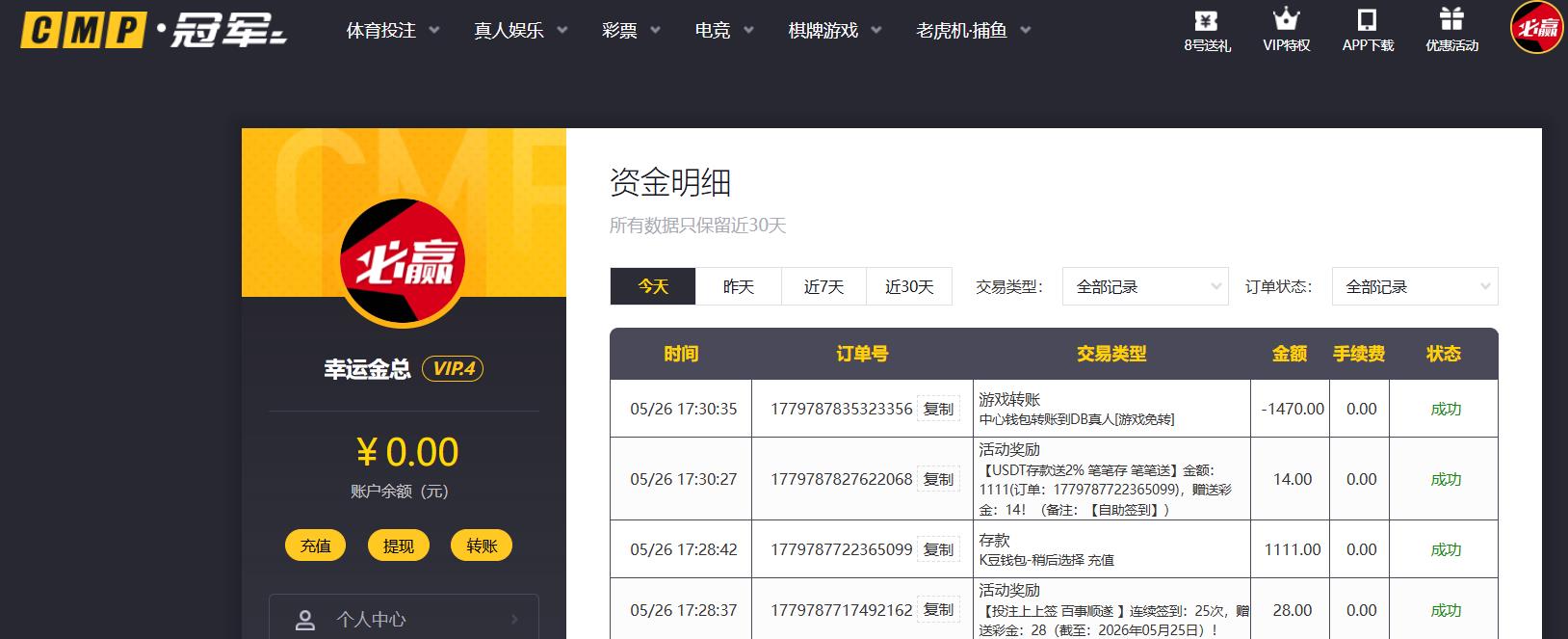Screen dimensions: 1568x639
Task: Click the 提现 button
Action: click(x=399, y=546)
